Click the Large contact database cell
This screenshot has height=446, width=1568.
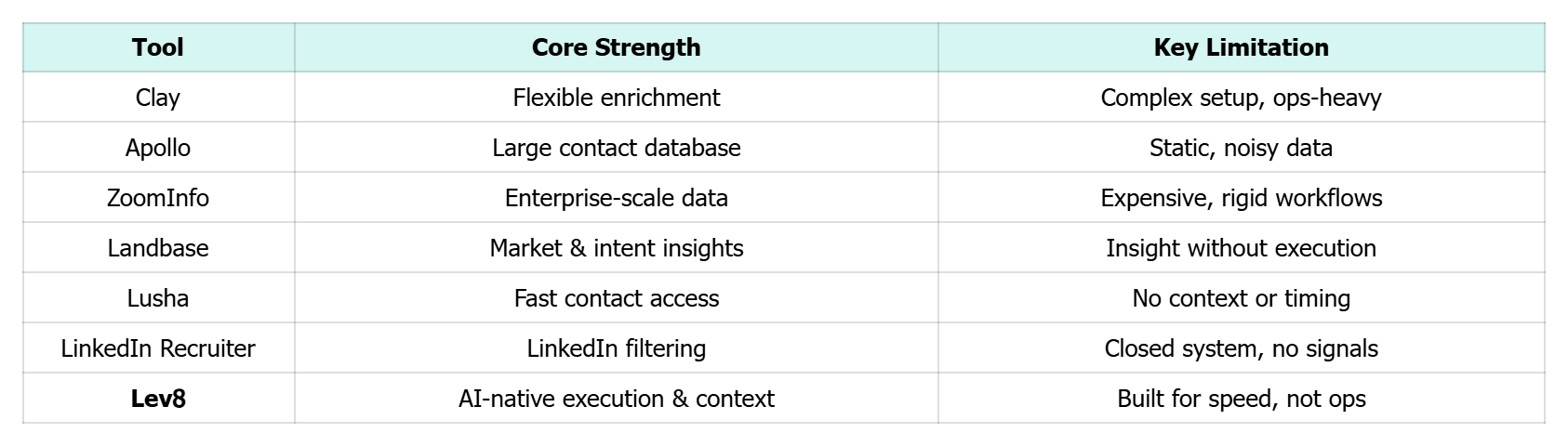pos(616,148)
